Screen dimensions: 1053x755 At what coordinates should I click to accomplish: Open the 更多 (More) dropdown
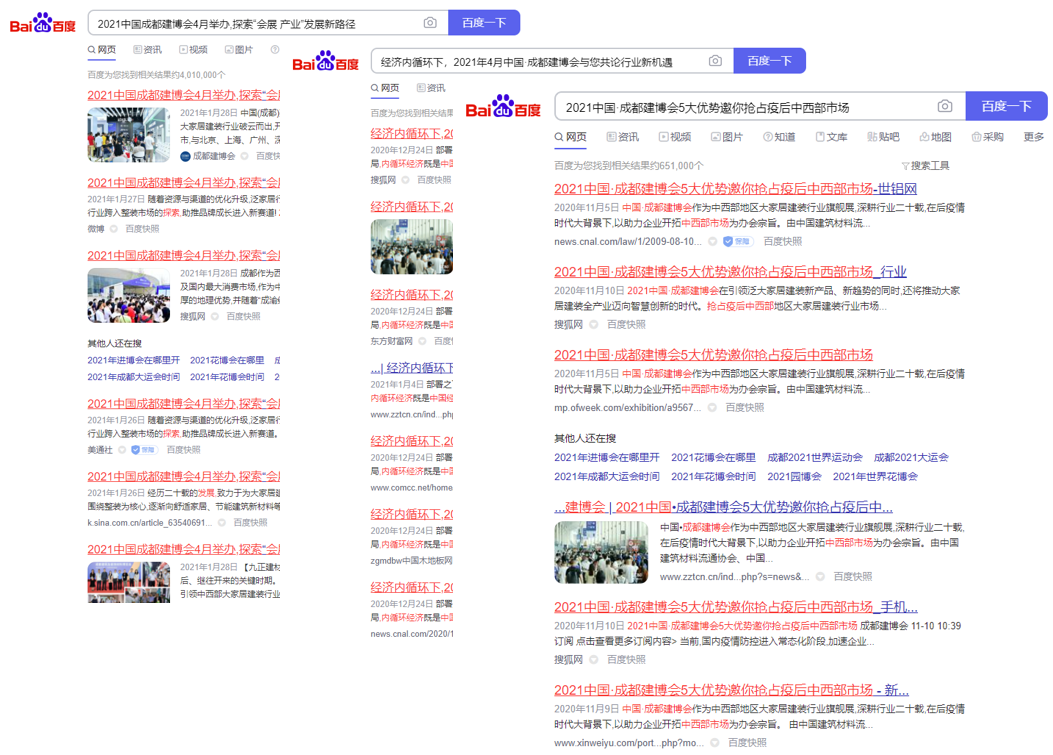point(1032,136)
